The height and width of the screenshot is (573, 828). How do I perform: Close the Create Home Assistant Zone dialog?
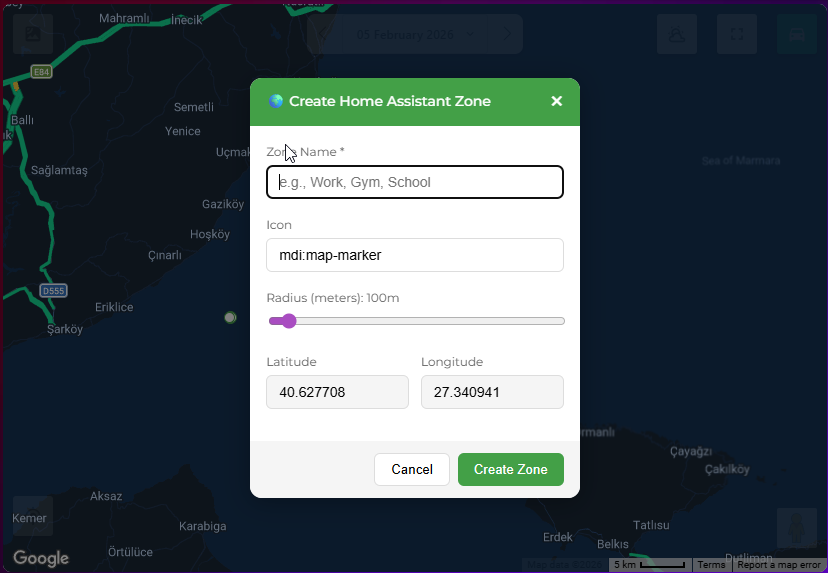tap(557, 101)
